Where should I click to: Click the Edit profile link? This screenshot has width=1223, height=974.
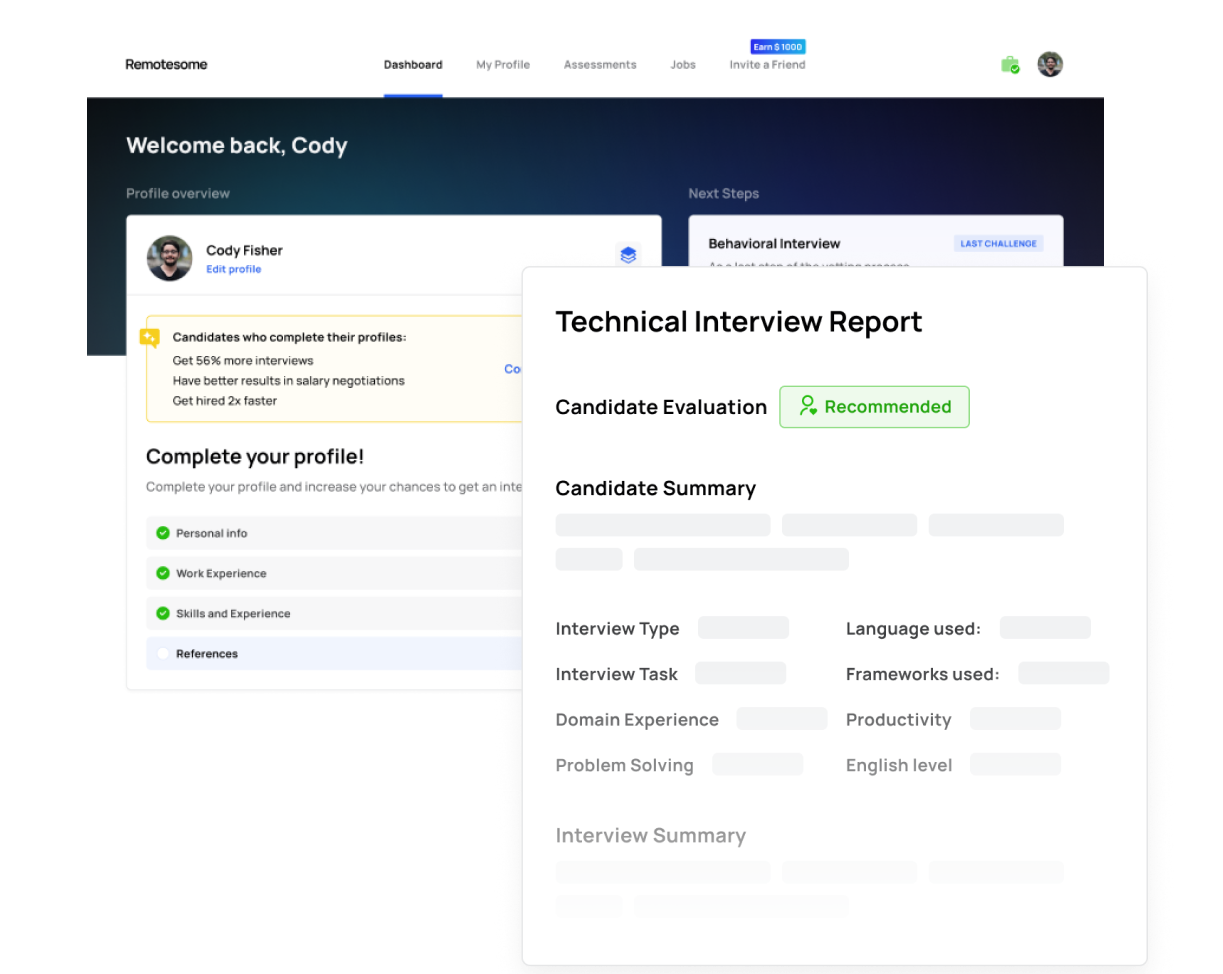tap(234, 269)
